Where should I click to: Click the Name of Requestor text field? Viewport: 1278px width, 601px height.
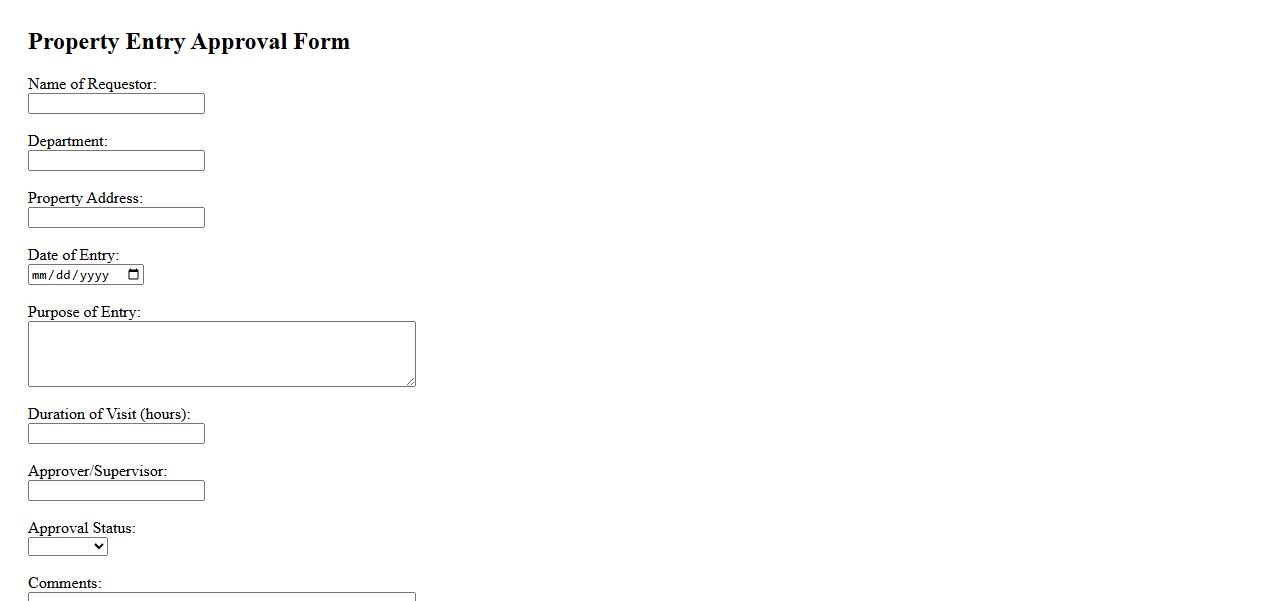[x=116, y=104]
